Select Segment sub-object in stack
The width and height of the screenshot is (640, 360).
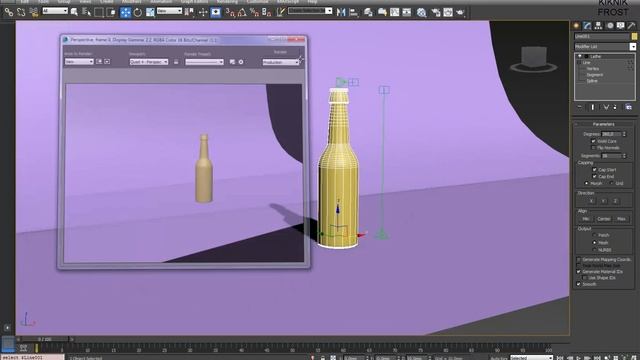pyautogui.click(x=595, y=75)
